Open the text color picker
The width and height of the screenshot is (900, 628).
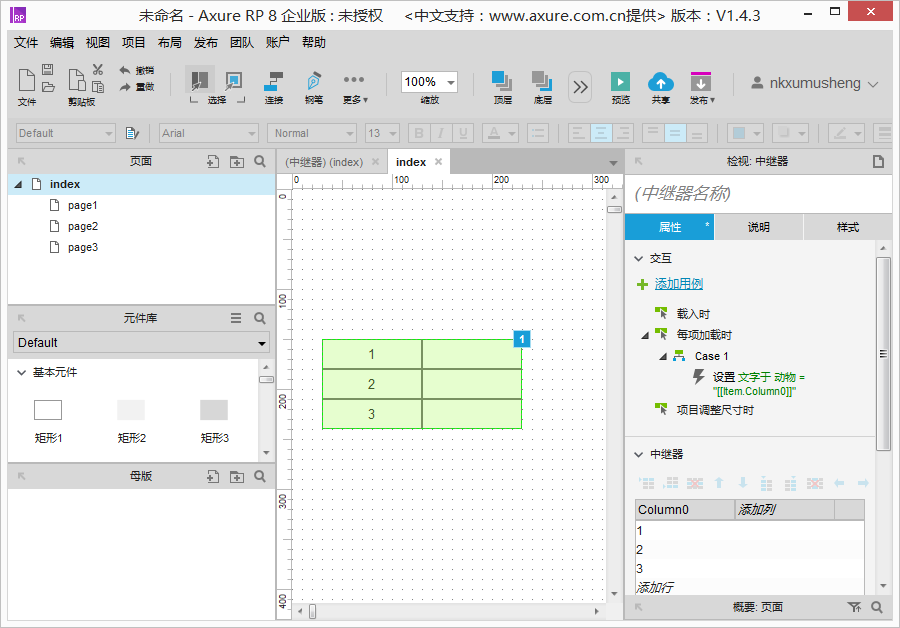pyautogui.click(x=500, y=133)
